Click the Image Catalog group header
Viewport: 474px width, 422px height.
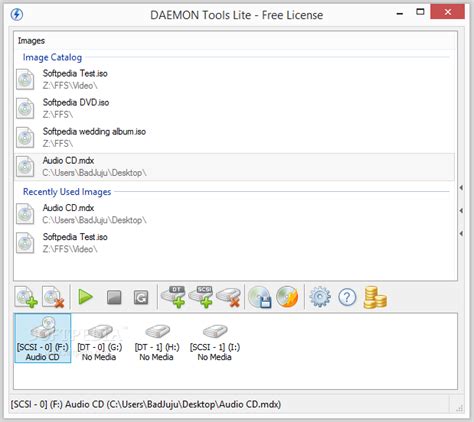click(52, 57)
